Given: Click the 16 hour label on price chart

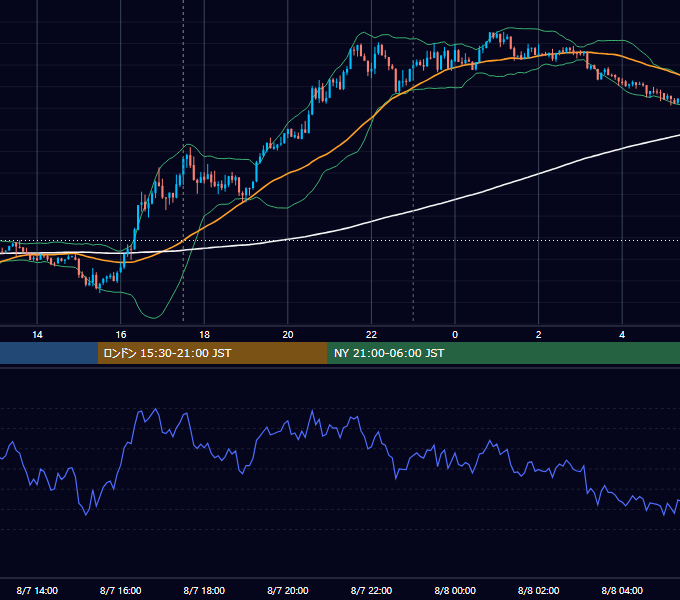Looking at the screenshot, I should pyautogui.click(x=121, y=335).
